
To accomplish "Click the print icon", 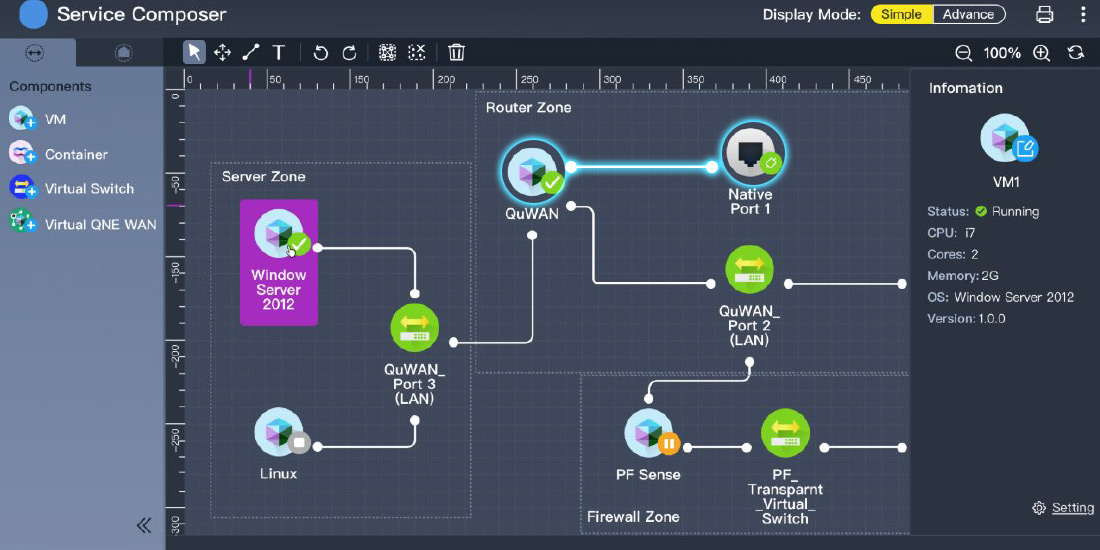I will [x=1045, y=14].
